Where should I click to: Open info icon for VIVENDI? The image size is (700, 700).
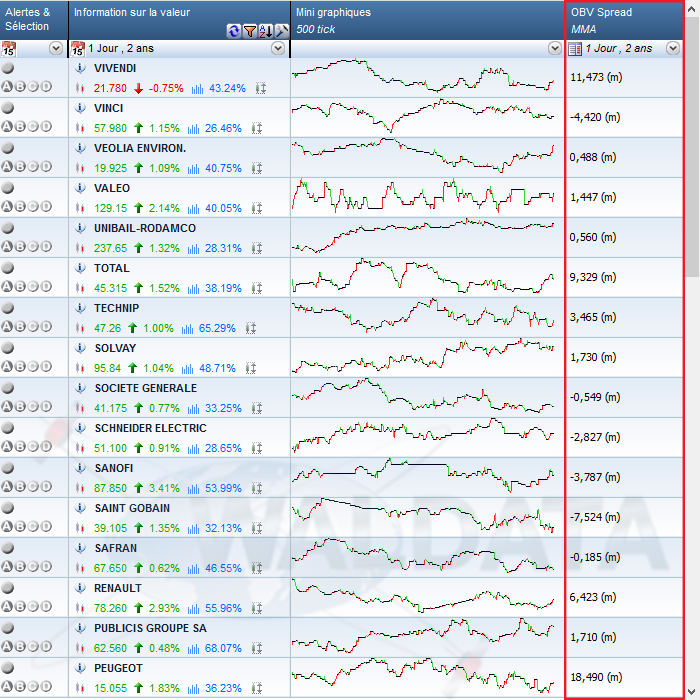(x=80, y=68)
